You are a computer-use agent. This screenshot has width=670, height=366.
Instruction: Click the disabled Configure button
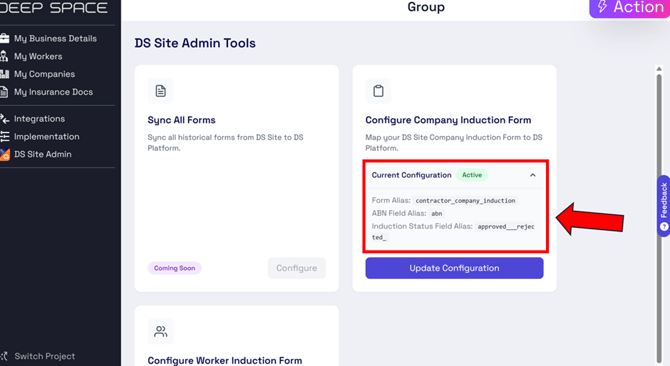click(x=297, y=268)
